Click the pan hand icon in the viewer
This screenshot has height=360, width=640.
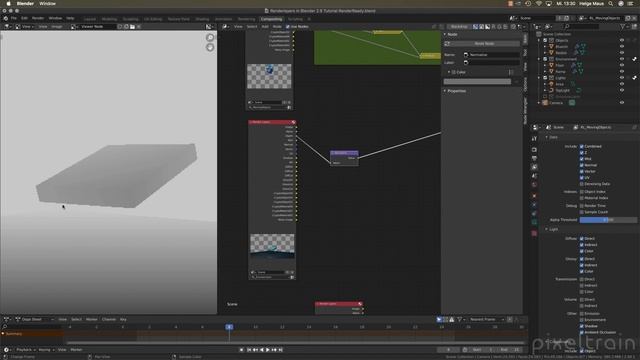pyautogui.click(x=210, y=47)
